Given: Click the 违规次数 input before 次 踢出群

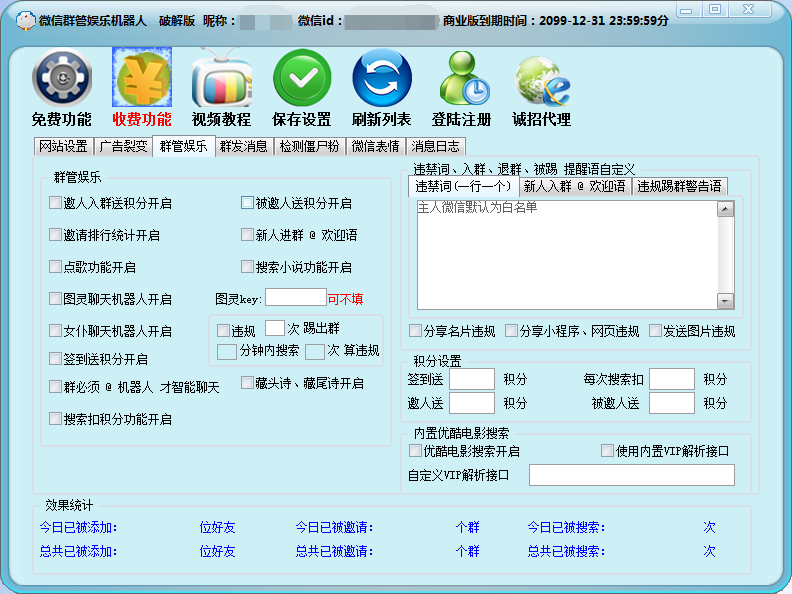Looking at the screenshot, I should [x=275, y=328].
